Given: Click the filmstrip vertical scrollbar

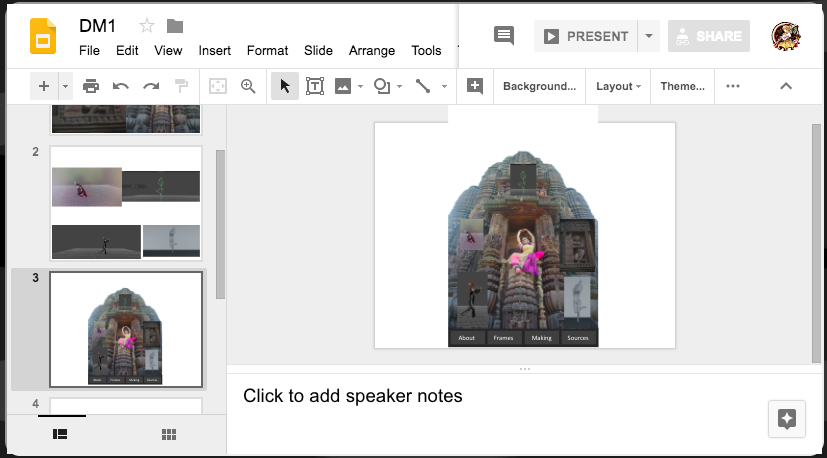Looking at the screenshot, I should [x=220, y=224].
